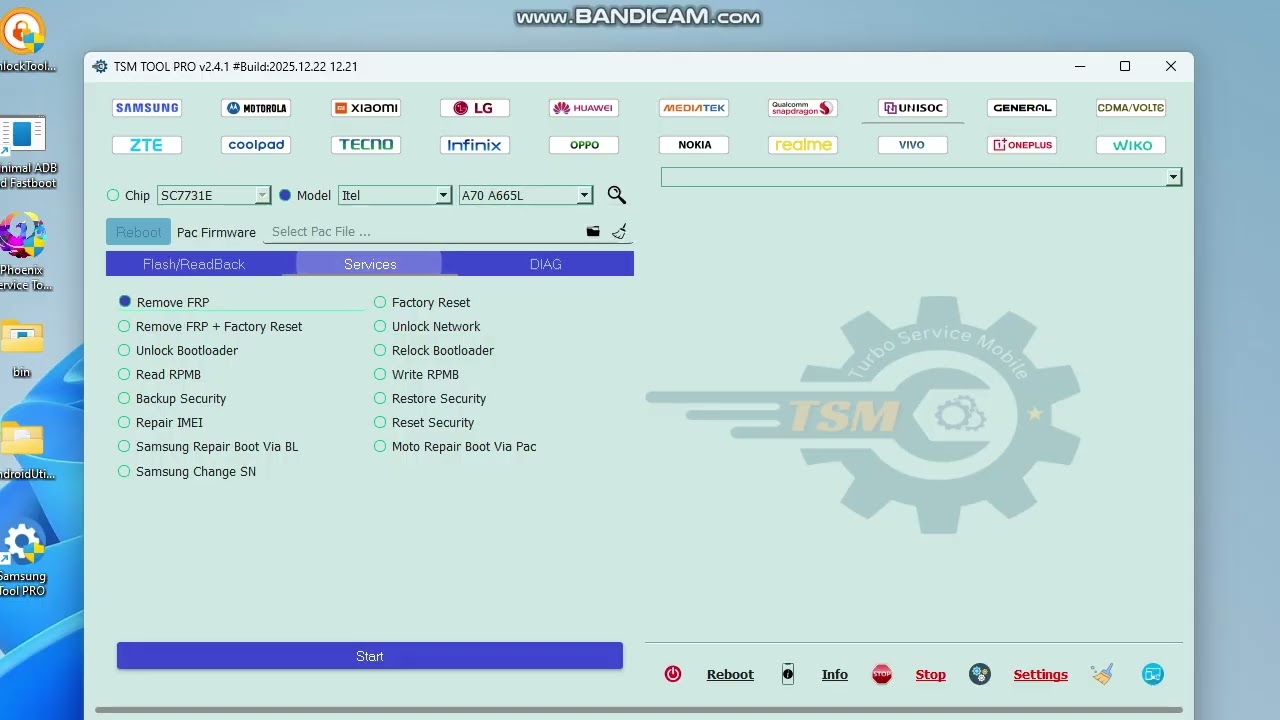Click the red Stop link
The image size is (1280, 720).
[931, 674]
